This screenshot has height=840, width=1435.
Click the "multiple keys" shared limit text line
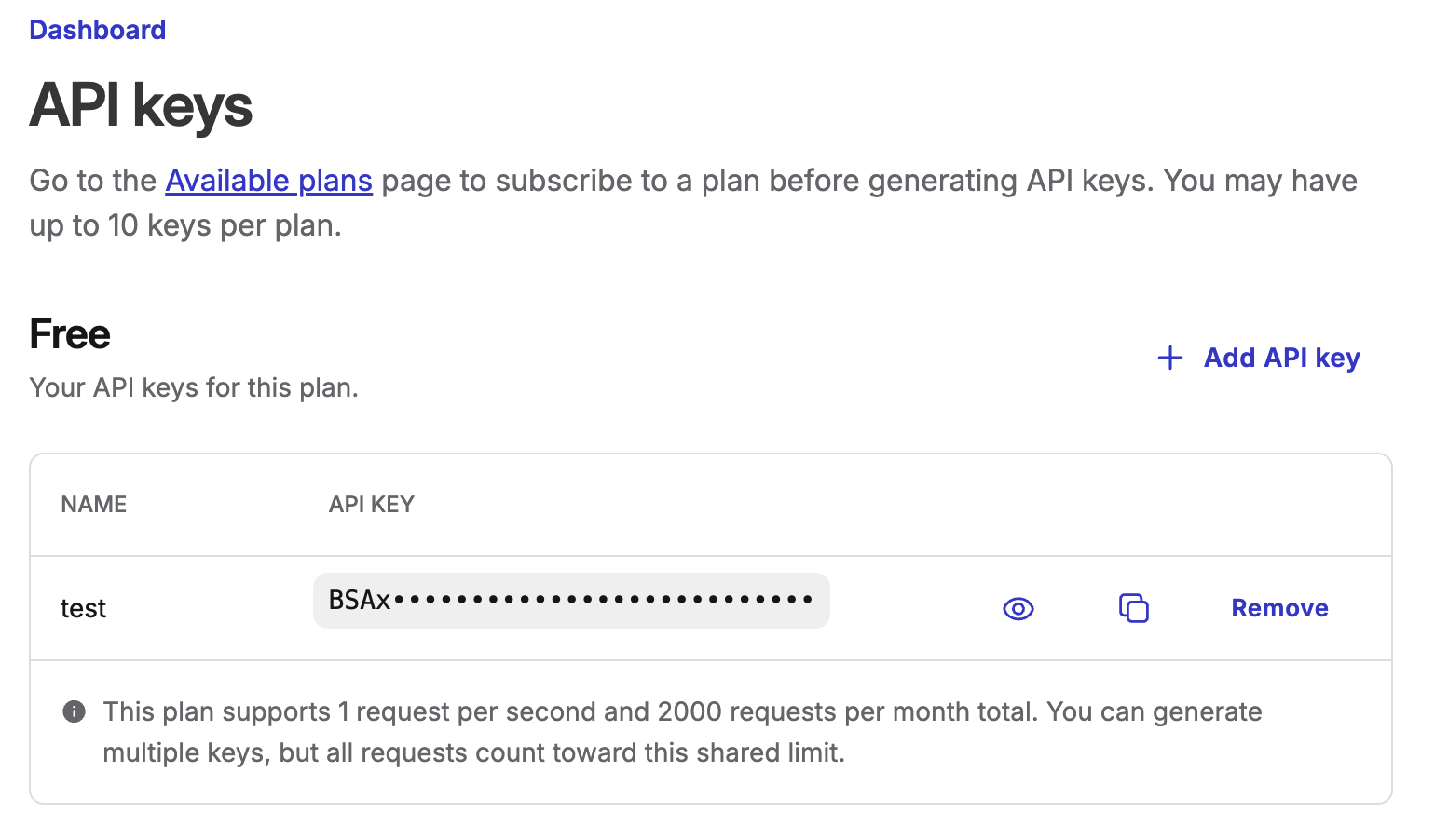coord(473,753)
